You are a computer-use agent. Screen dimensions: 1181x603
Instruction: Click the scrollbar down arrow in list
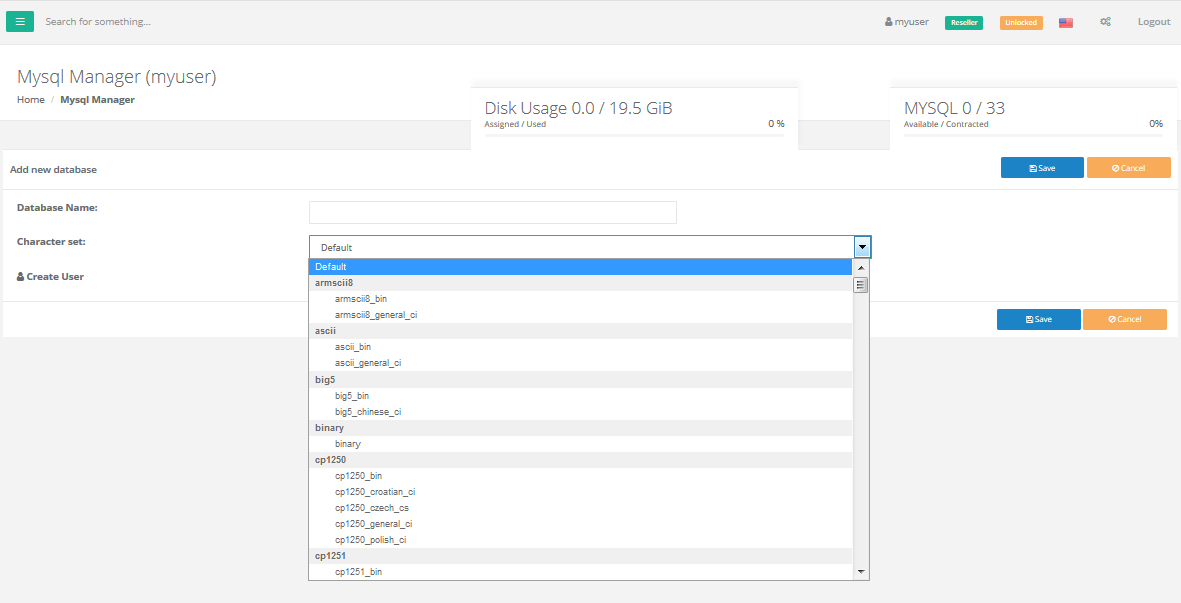(x=861, y=572)
